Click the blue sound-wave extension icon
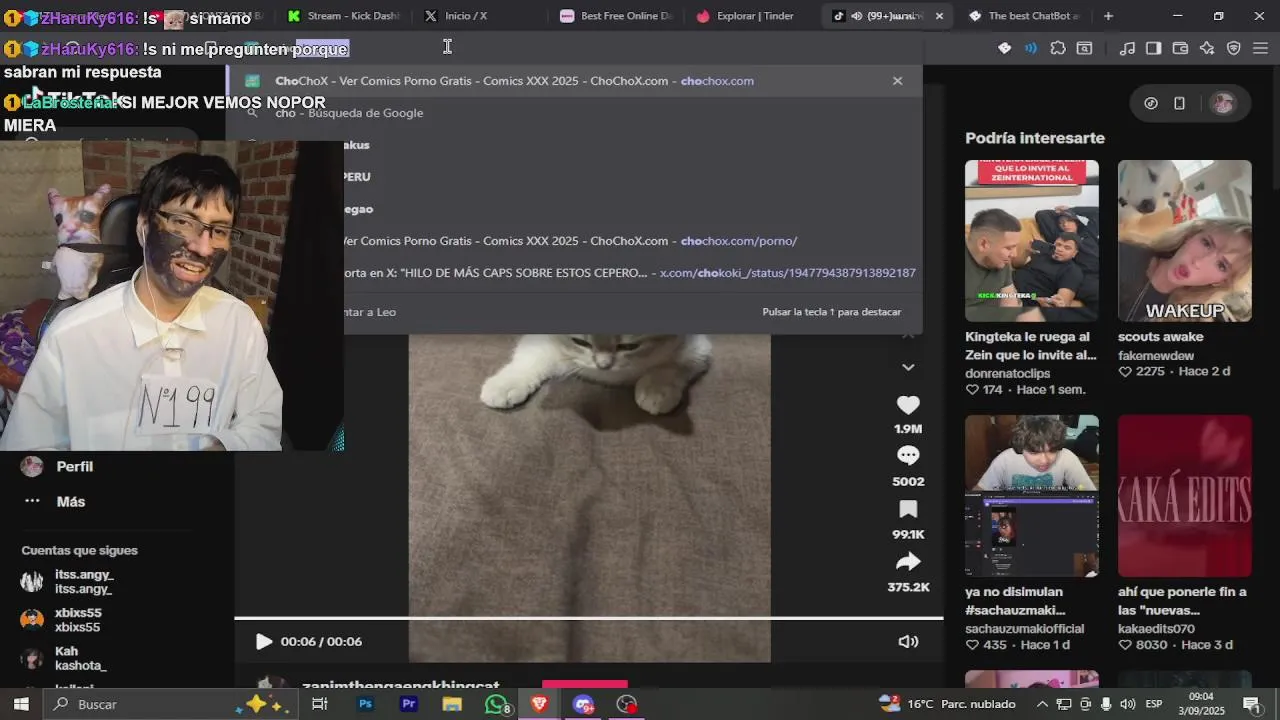This screenshot has width=1280, height=720. 1031,48
